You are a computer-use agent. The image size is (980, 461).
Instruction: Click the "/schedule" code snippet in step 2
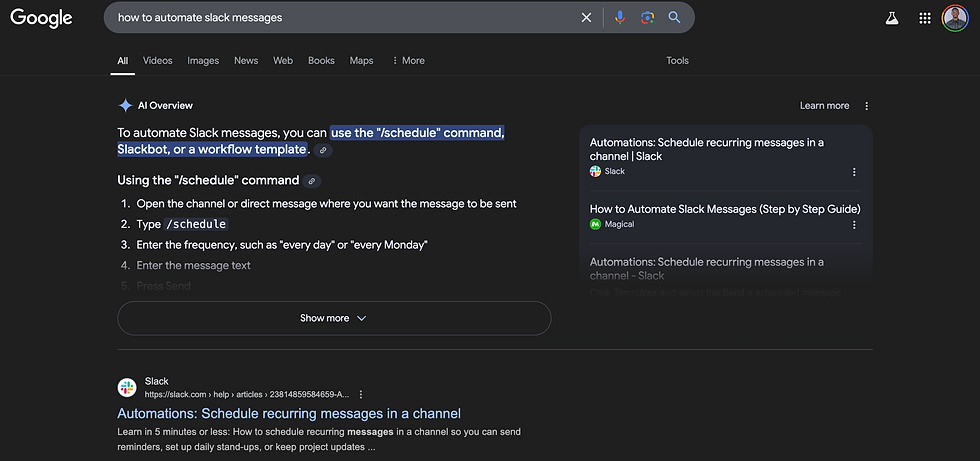(x=196, y=224)
